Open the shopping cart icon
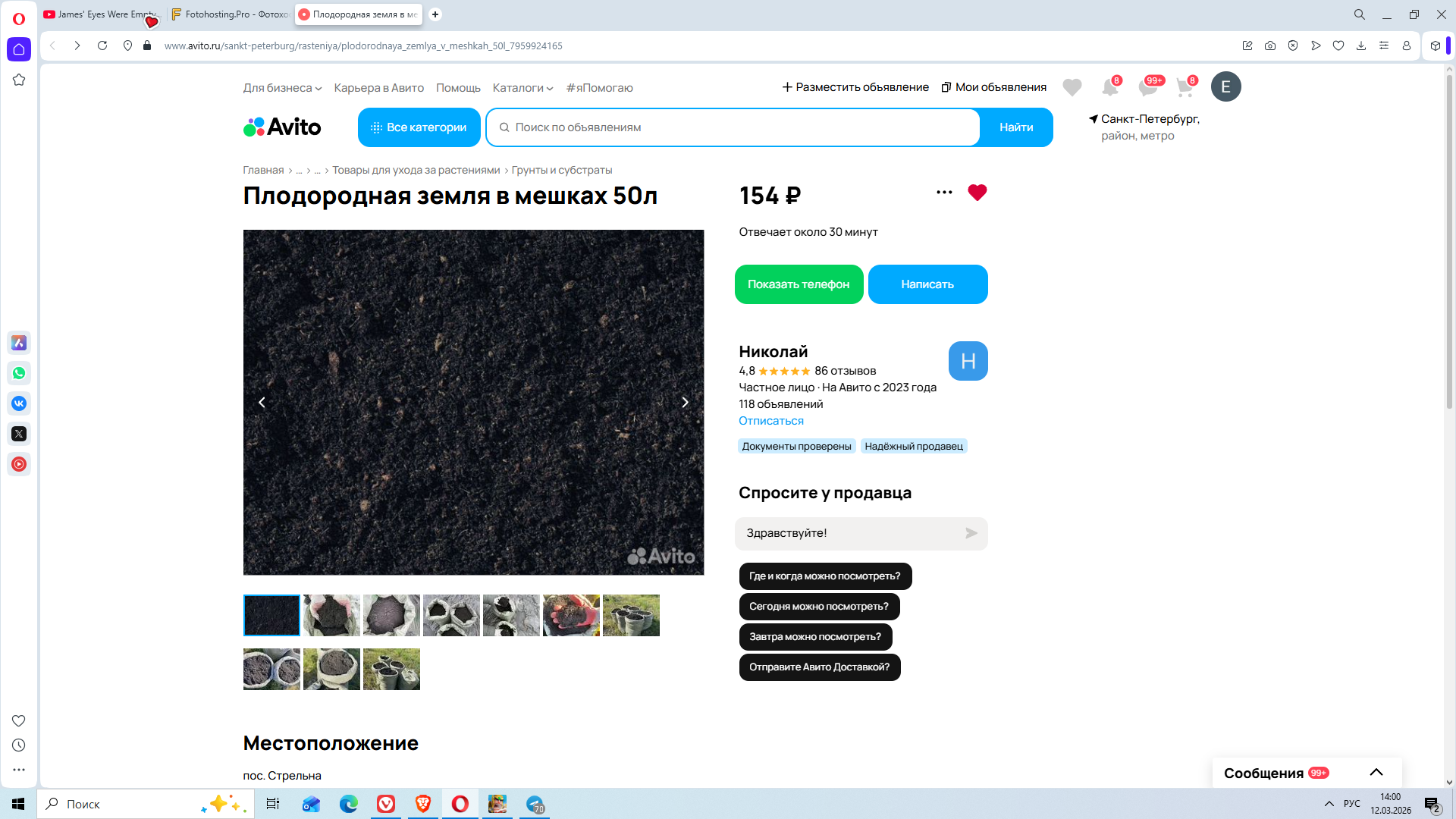Screen dimensions: 1456x819 (x=1185, y=87)
